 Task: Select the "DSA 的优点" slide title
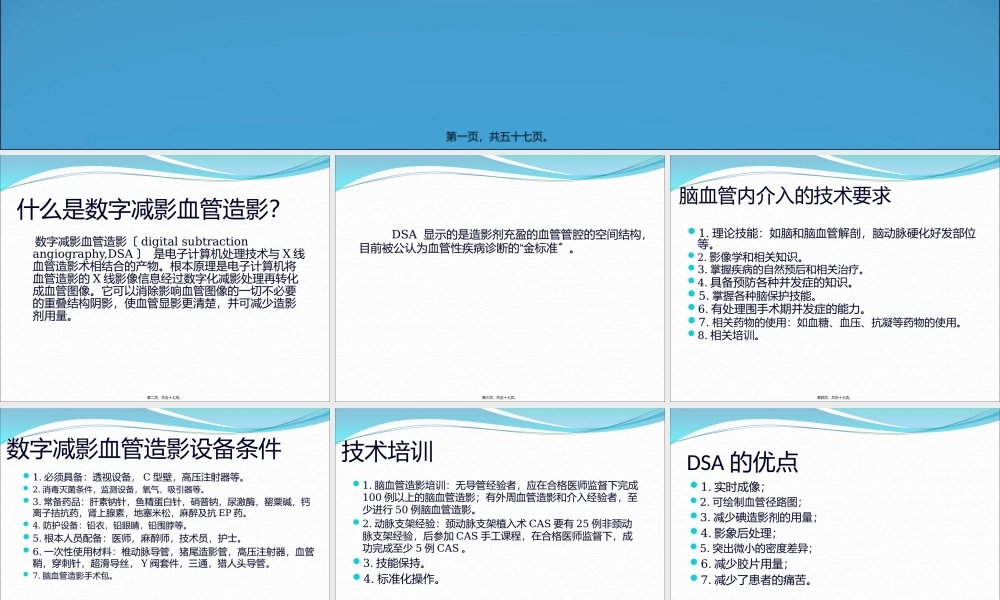(x=742, y=462)
